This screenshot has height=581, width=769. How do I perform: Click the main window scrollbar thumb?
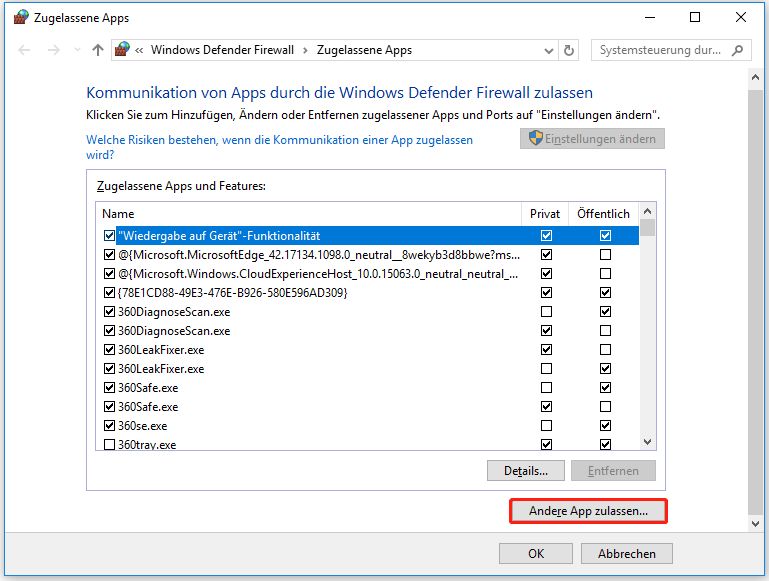tap(755, 301)
